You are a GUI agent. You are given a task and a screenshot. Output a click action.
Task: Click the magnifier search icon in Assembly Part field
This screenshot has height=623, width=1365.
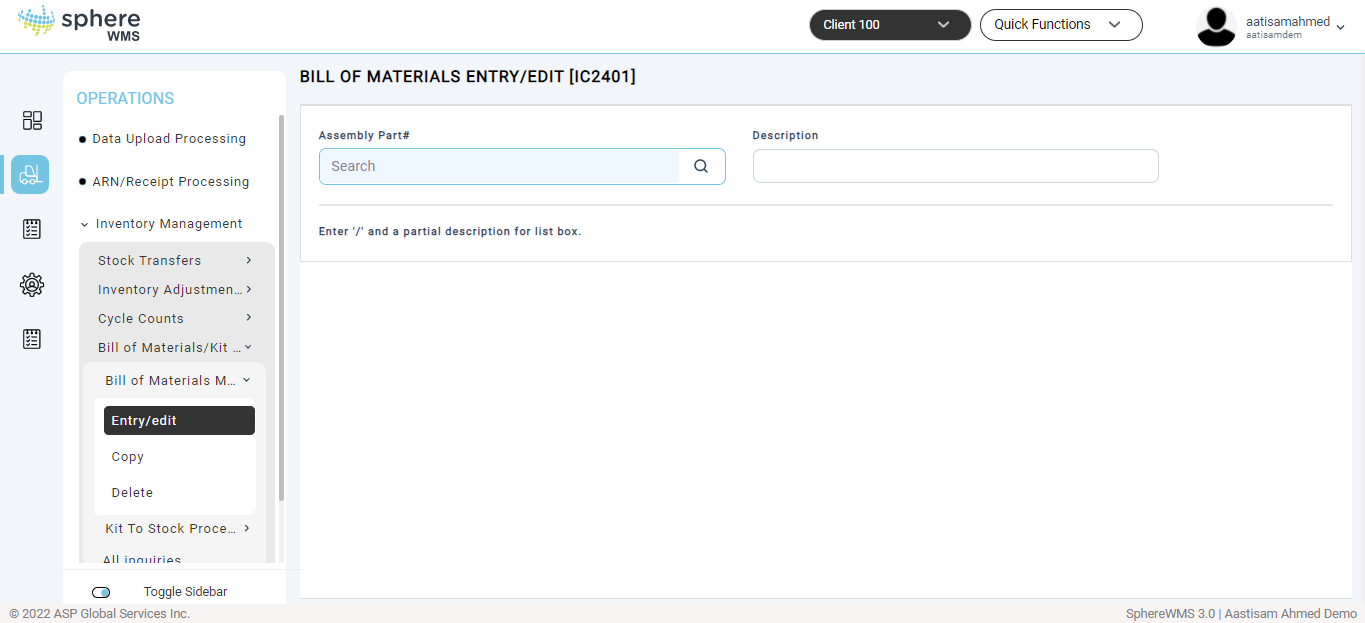[701, 166]
